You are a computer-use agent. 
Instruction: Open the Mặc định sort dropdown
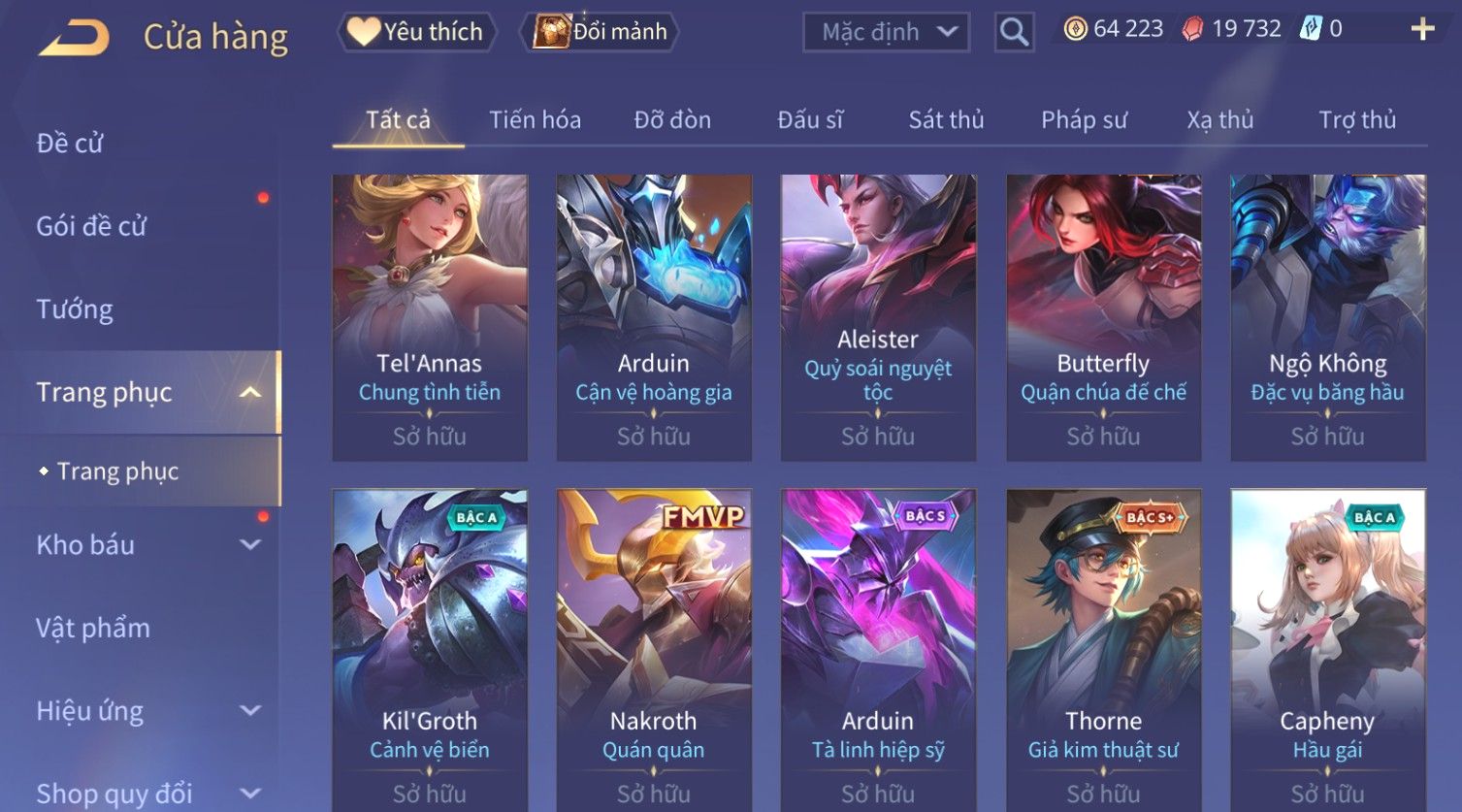pos(886,32)
